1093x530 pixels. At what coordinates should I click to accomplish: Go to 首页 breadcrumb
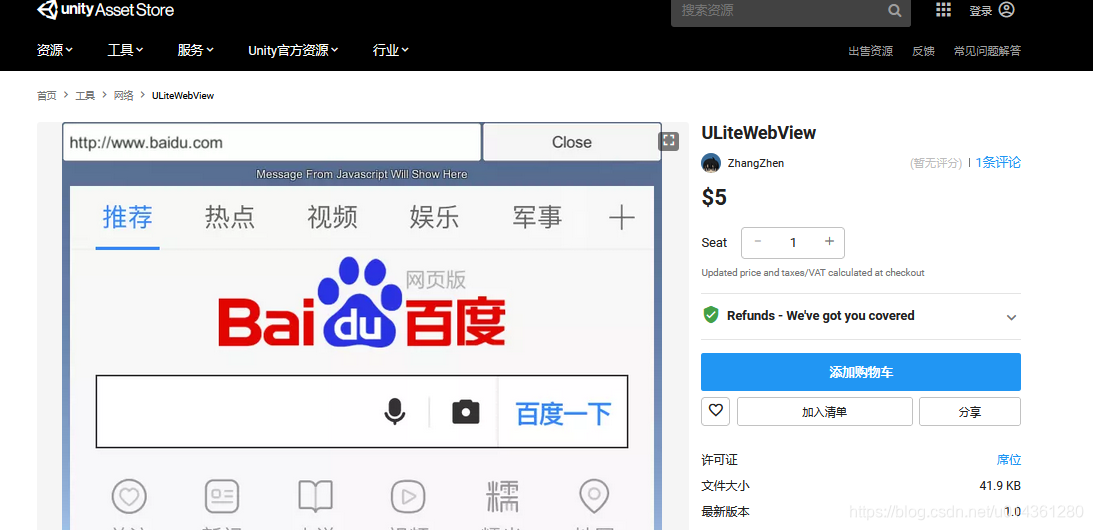point(47,96)
